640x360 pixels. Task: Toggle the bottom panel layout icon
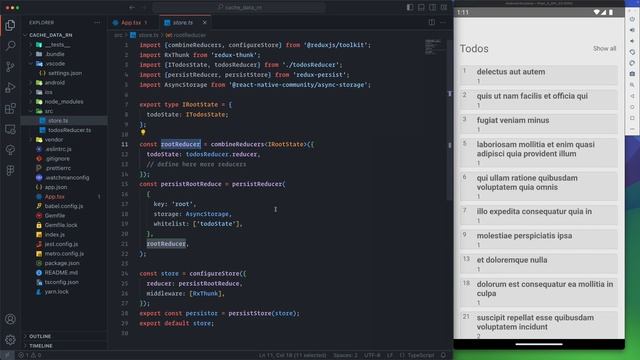(421, 7)
